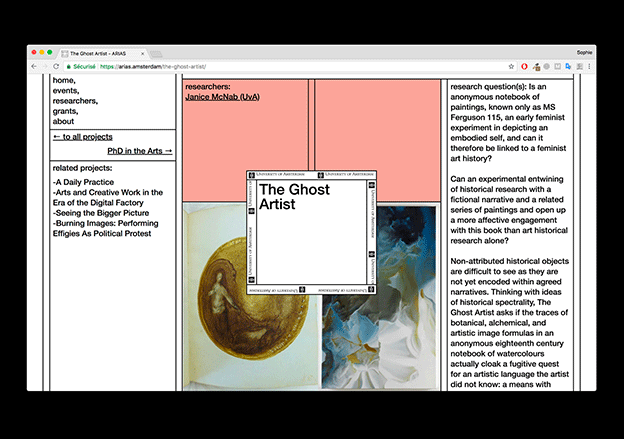Image resolution: width=624 pixels, height=439 pixels.
Task: Open the 'about' page in site menu
Action: click(64, 122)
